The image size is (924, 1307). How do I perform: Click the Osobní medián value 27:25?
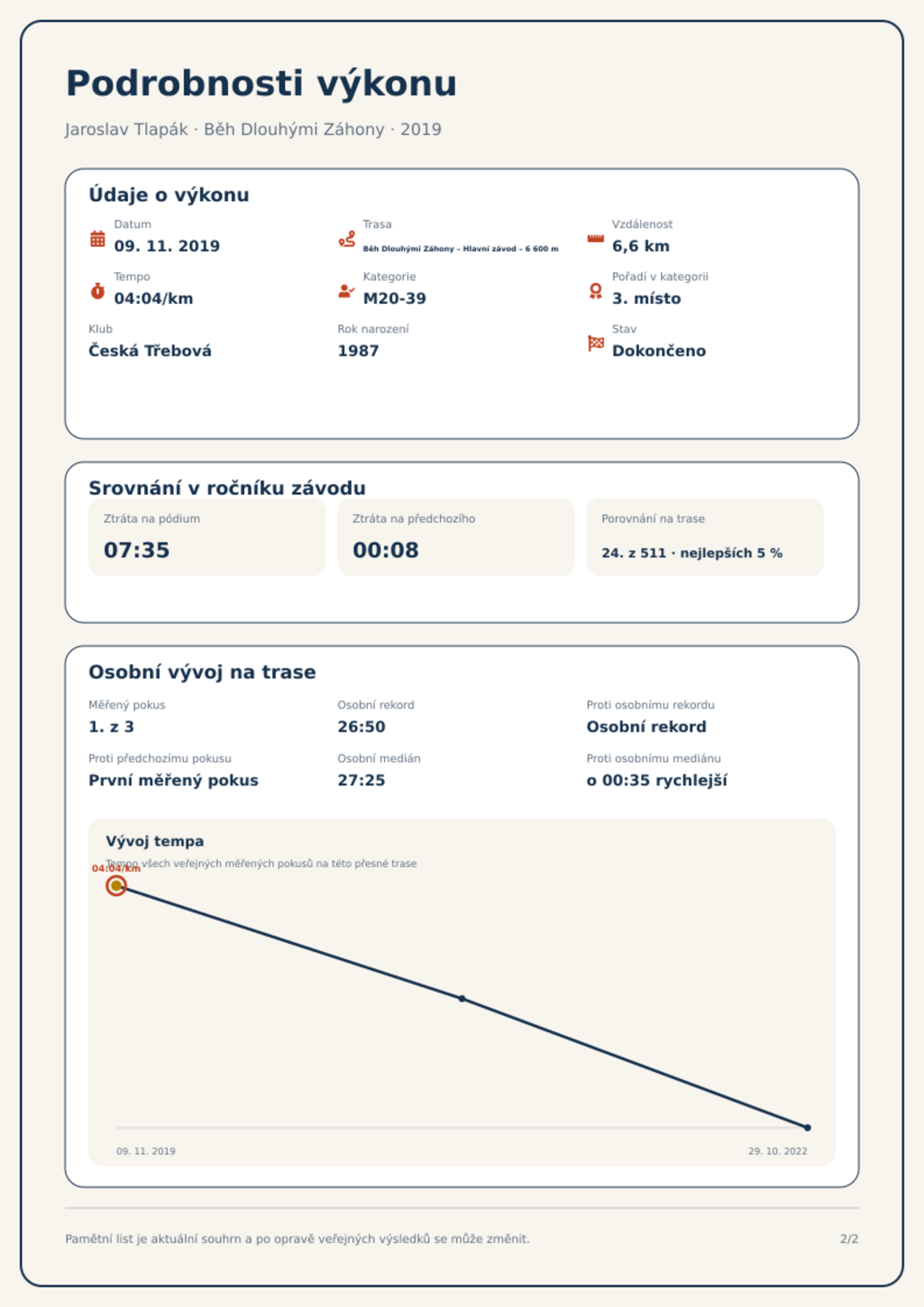(361, 780)
